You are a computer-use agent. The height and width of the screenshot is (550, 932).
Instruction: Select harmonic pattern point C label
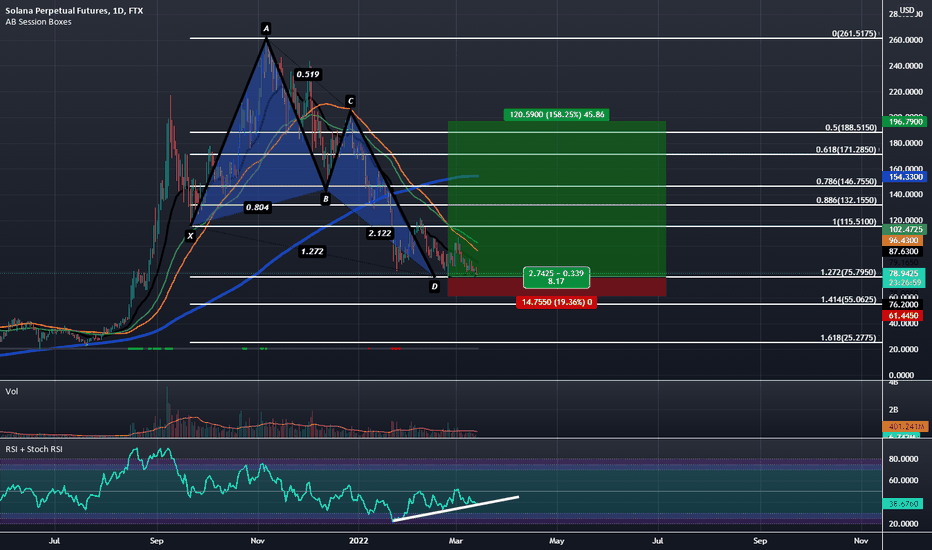click(x=351, y=101)
